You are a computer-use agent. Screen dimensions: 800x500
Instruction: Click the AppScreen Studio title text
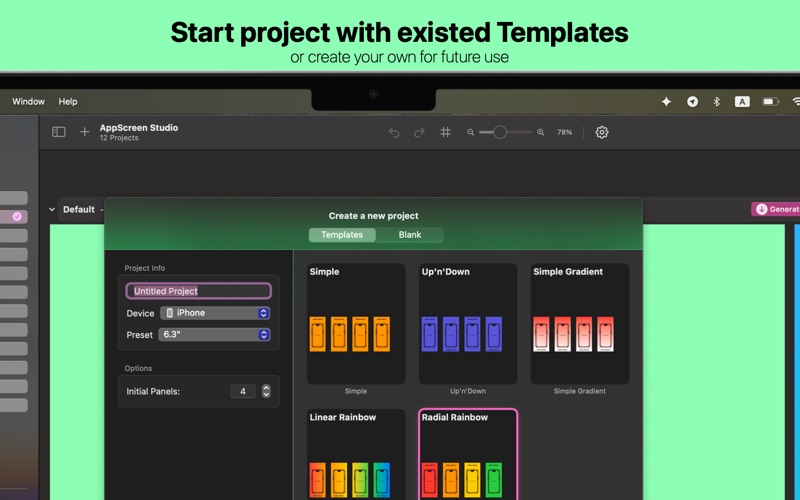(x=139, y=128)
